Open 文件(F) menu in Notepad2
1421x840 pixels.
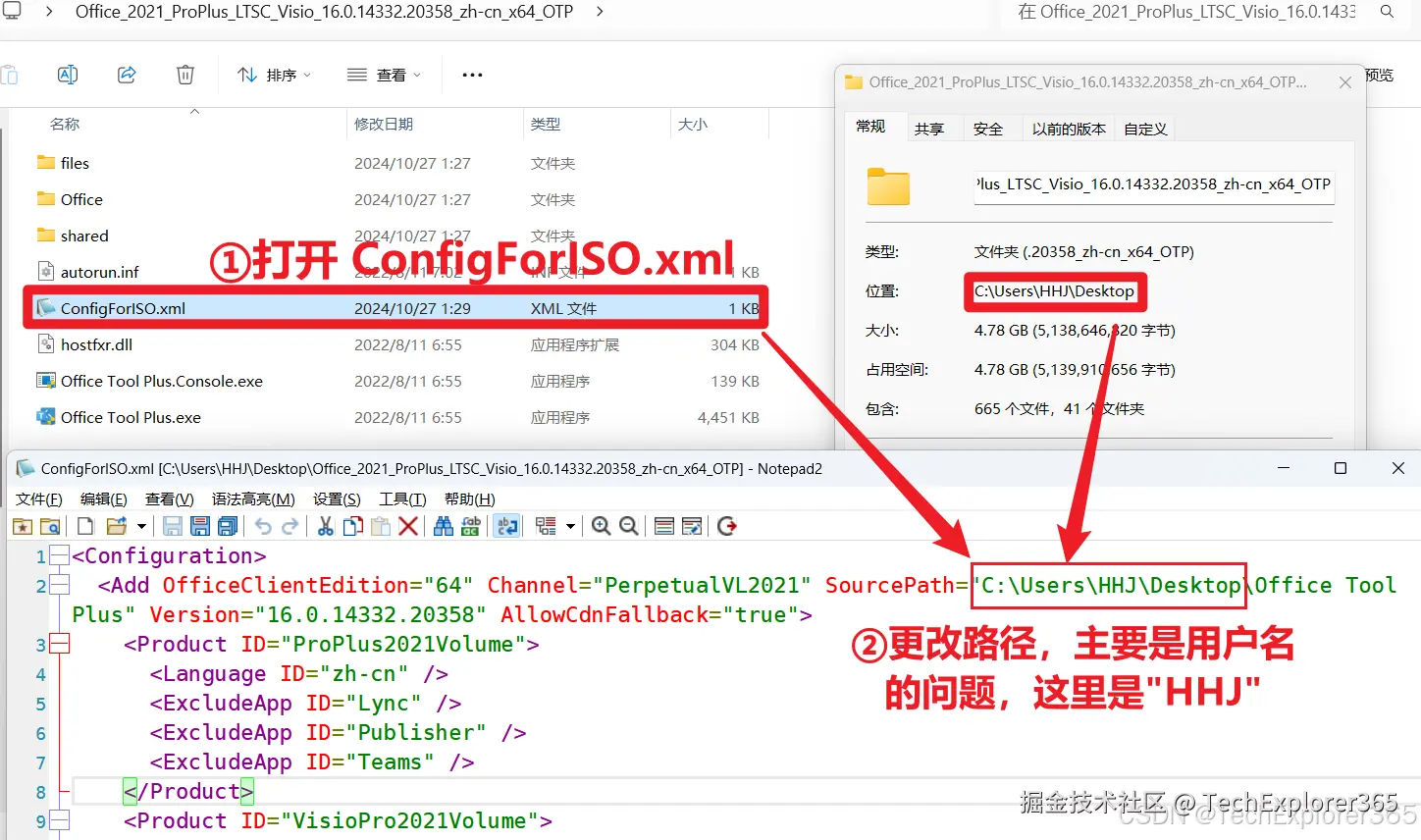point(39,499)
